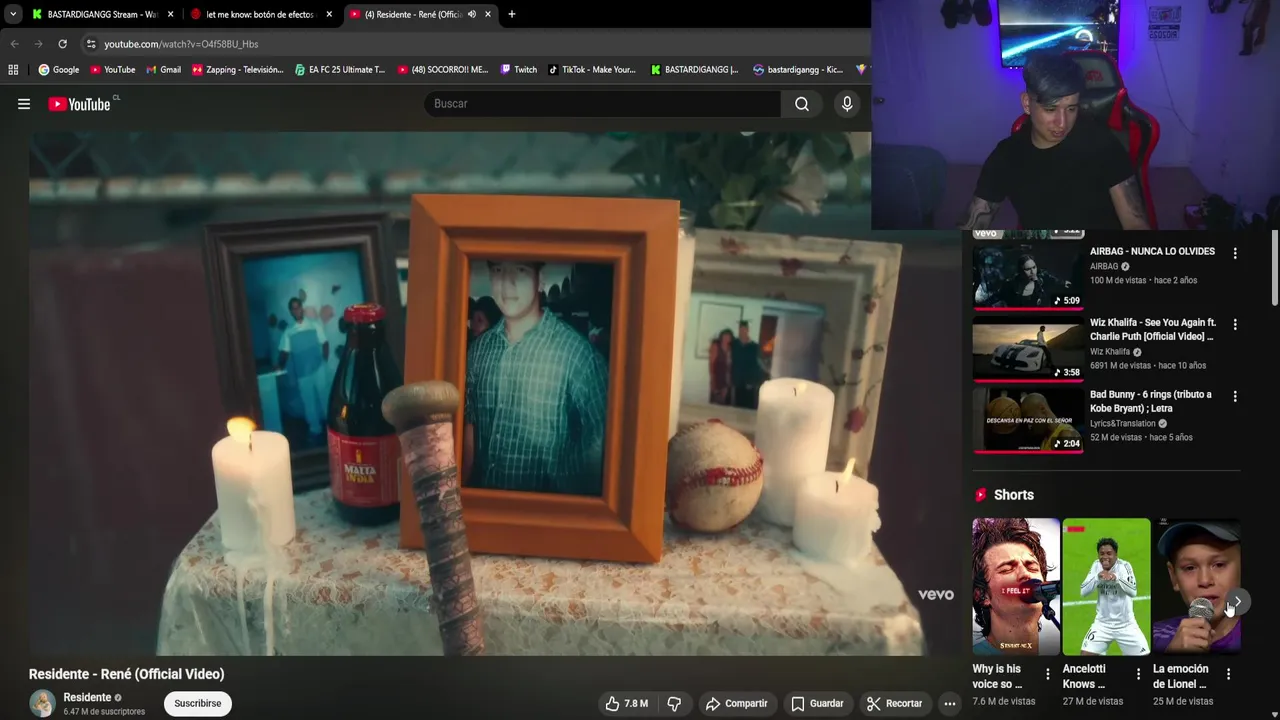Go back in browser history
This screenshot has height=720, width=1280.
[x=14, y=44]
